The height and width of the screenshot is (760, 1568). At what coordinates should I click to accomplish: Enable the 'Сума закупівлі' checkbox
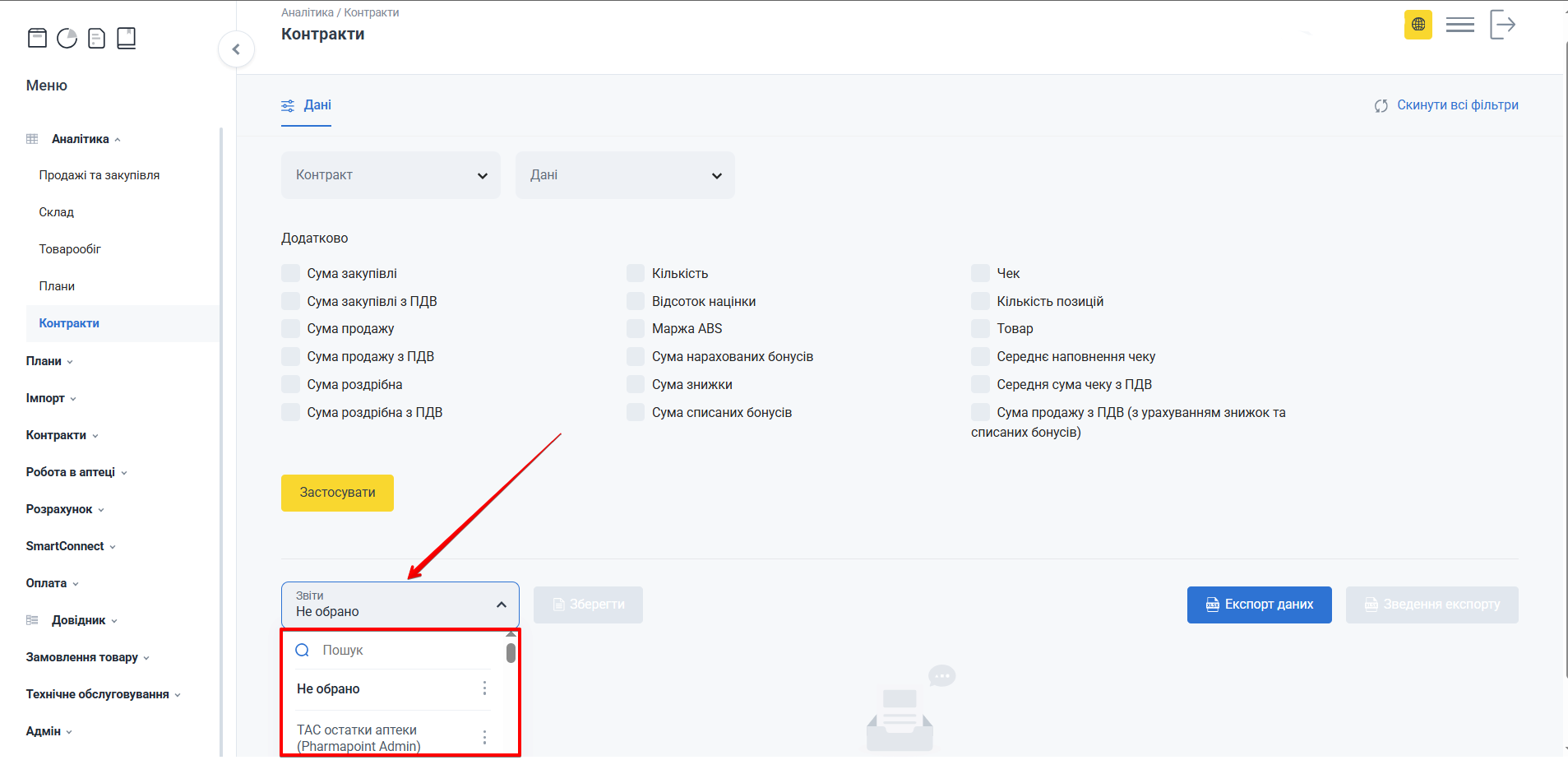click(x=291, y=273)
